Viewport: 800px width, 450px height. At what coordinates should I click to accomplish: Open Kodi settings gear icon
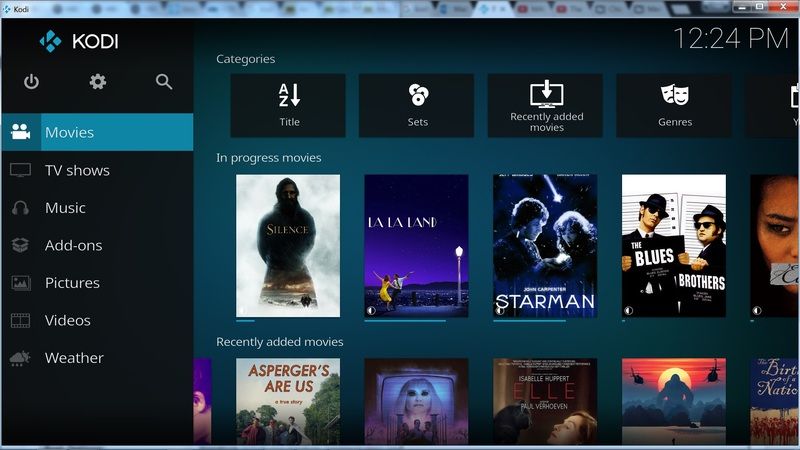point(97,82)
